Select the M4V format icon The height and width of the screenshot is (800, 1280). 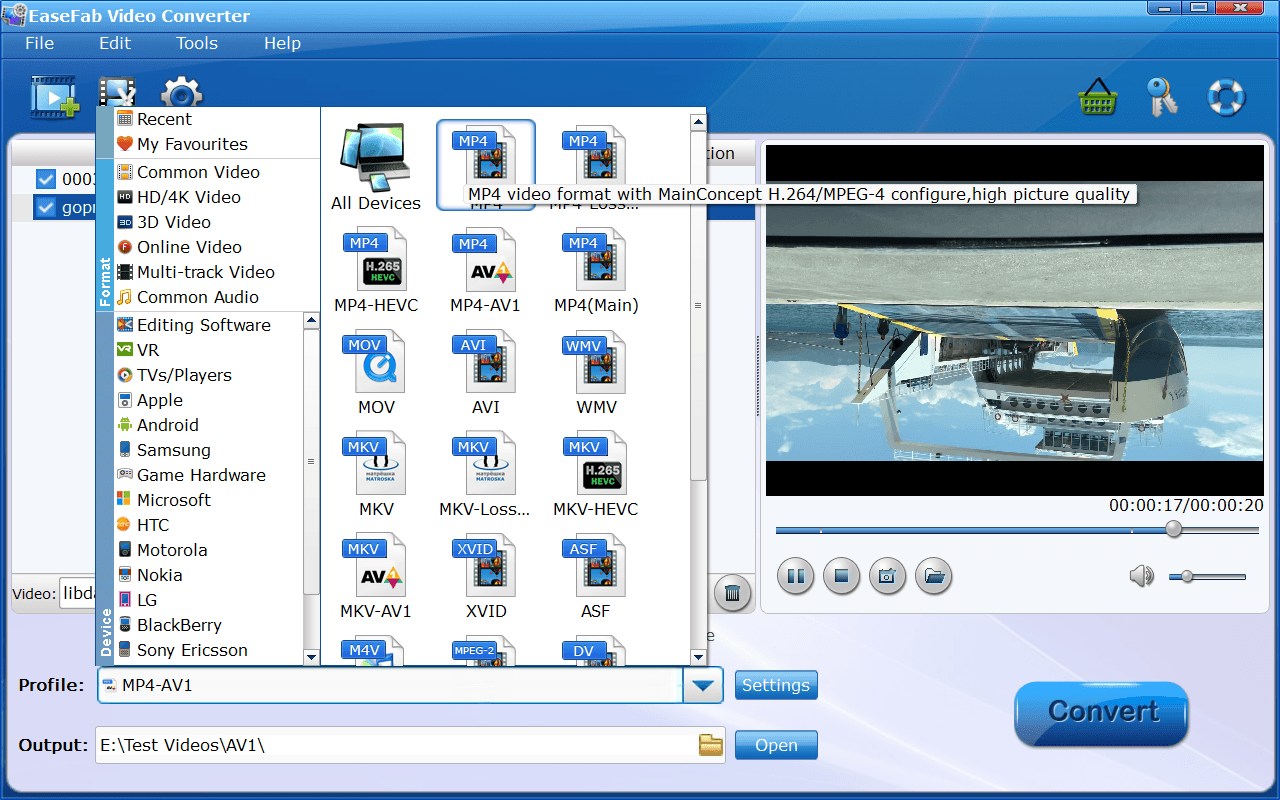(376, 650)
